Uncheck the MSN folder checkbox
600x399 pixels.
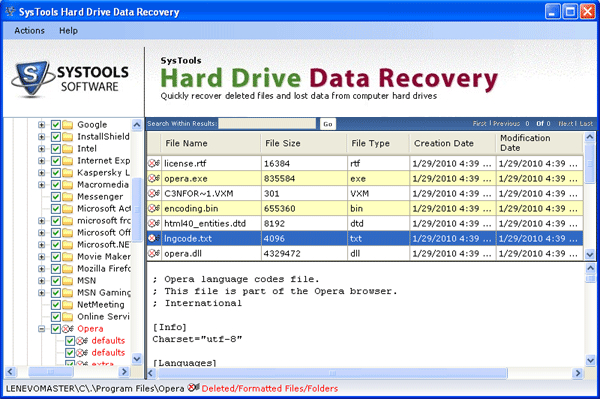(56, 281)
